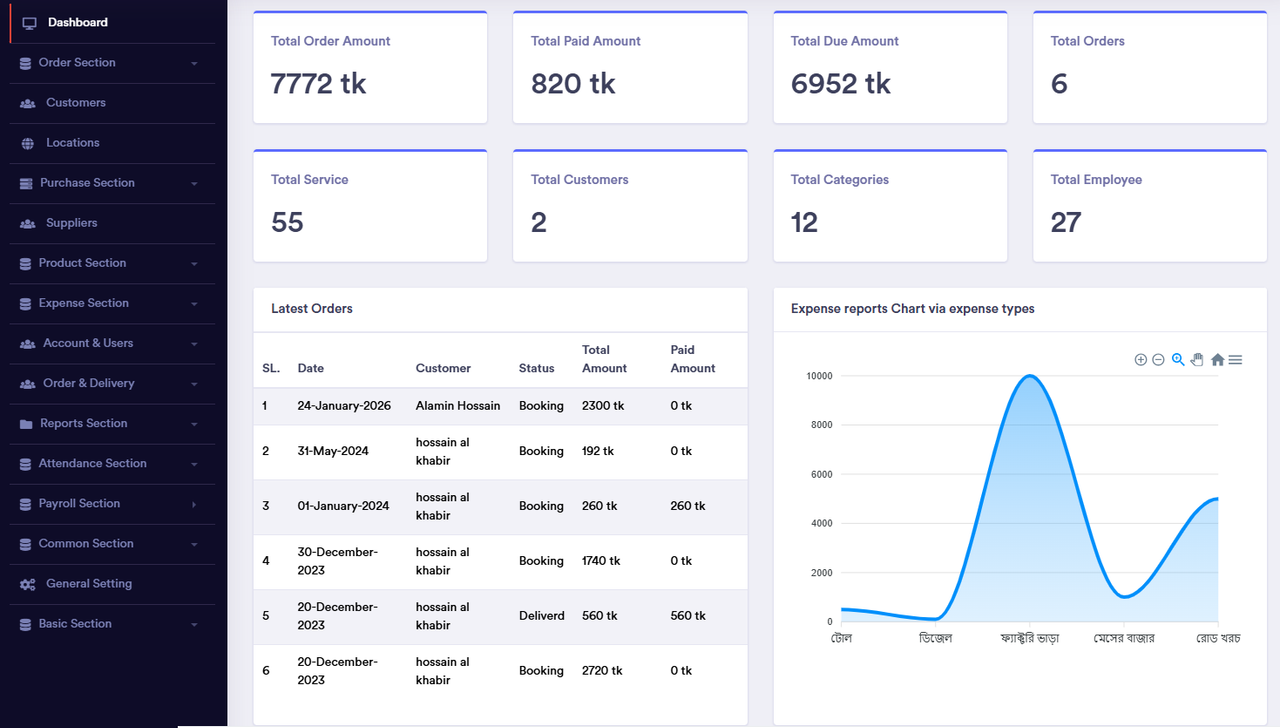Select the Total Orders card
The image size is (1280, 728).
coord(1150,67)
